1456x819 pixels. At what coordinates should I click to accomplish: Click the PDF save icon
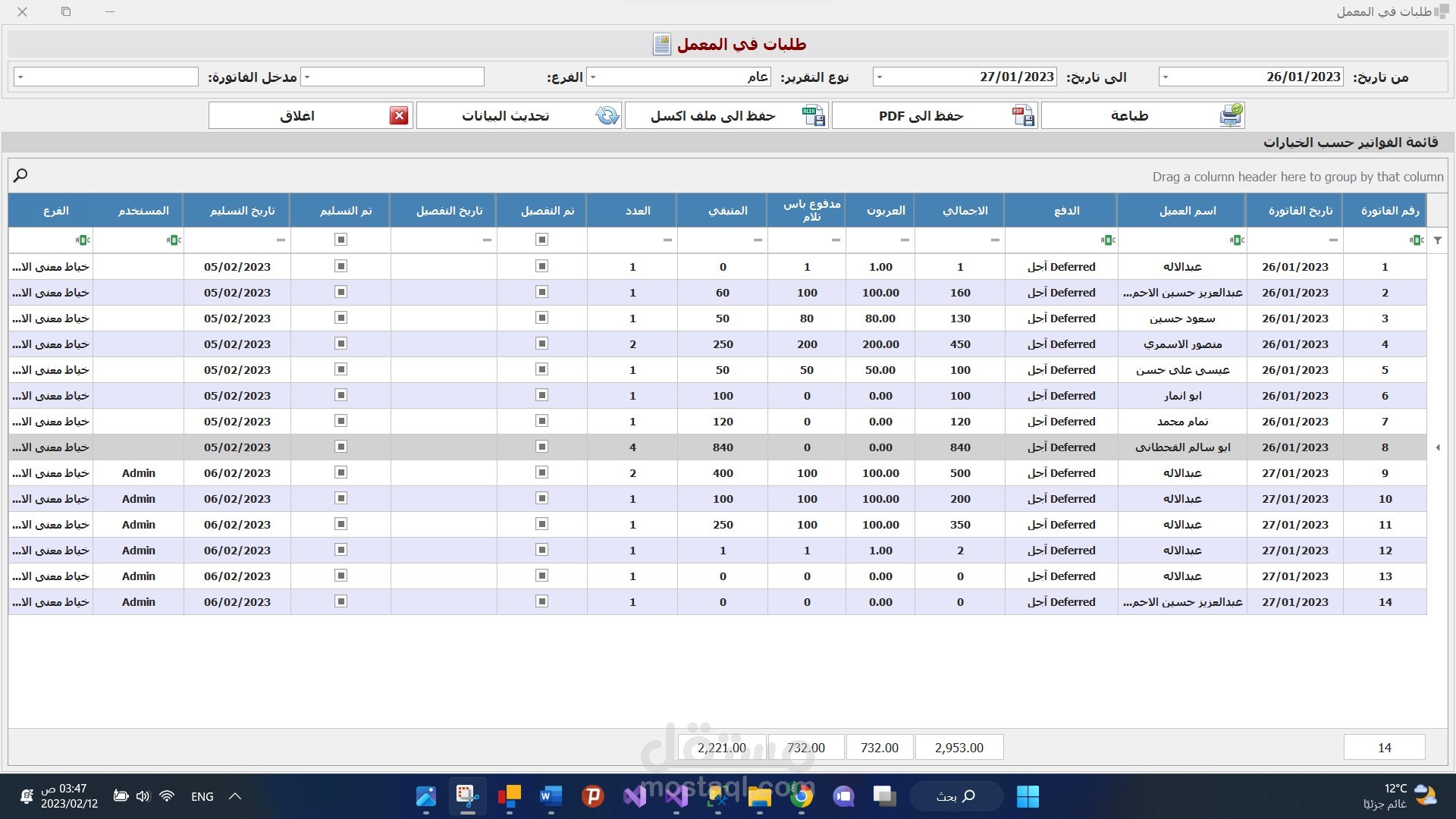click(1023, 115)
